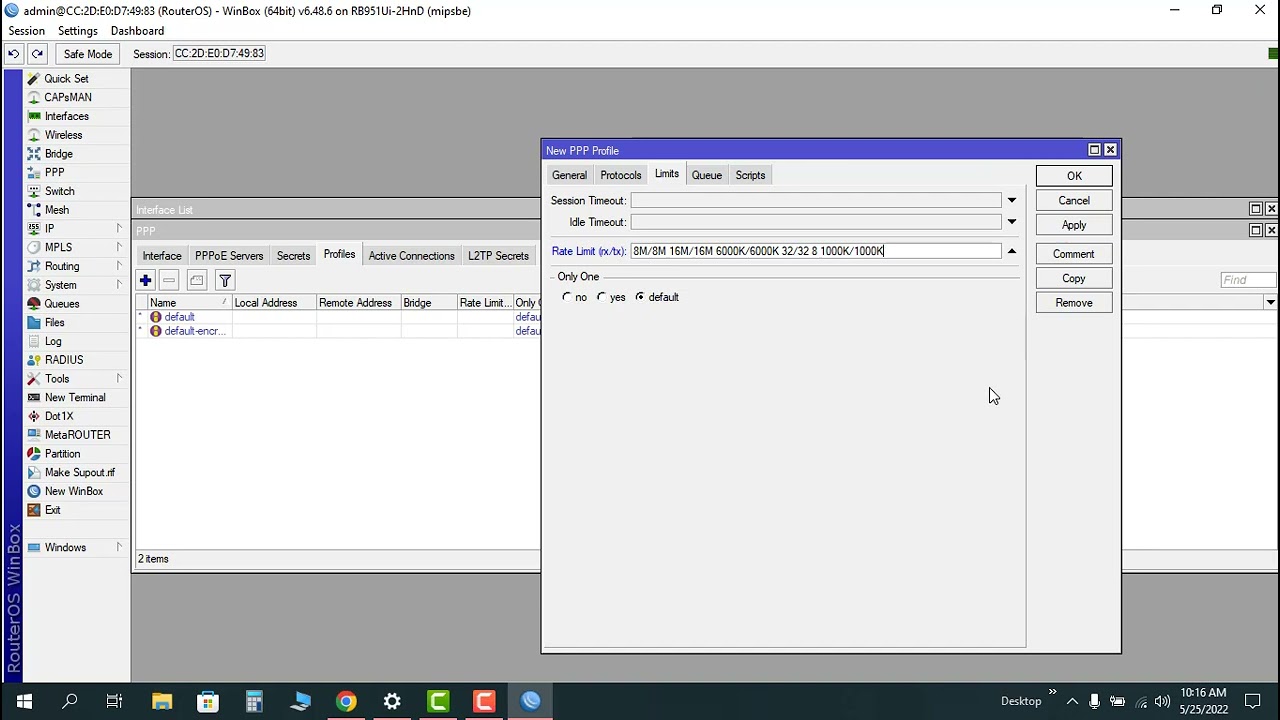
Task: Switch to Protocols tab
Action: (621, 175)
